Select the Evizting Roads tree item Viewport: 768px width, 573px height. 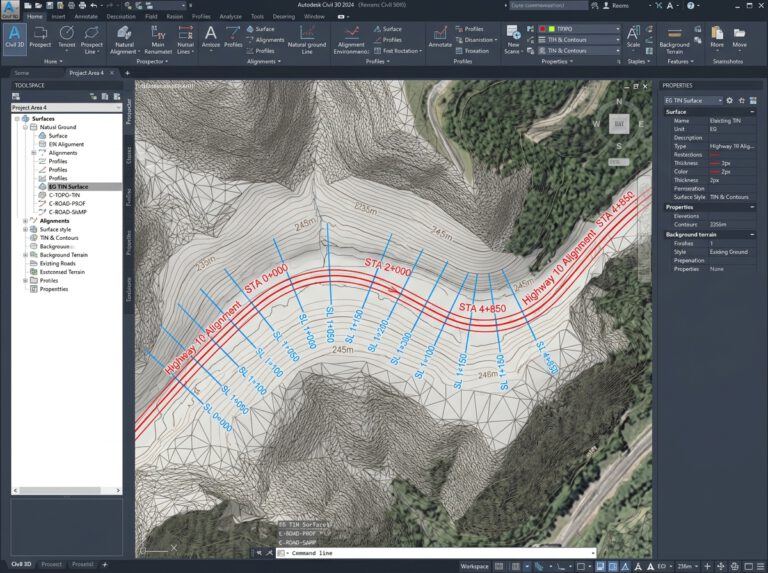(x=57, y=263)
